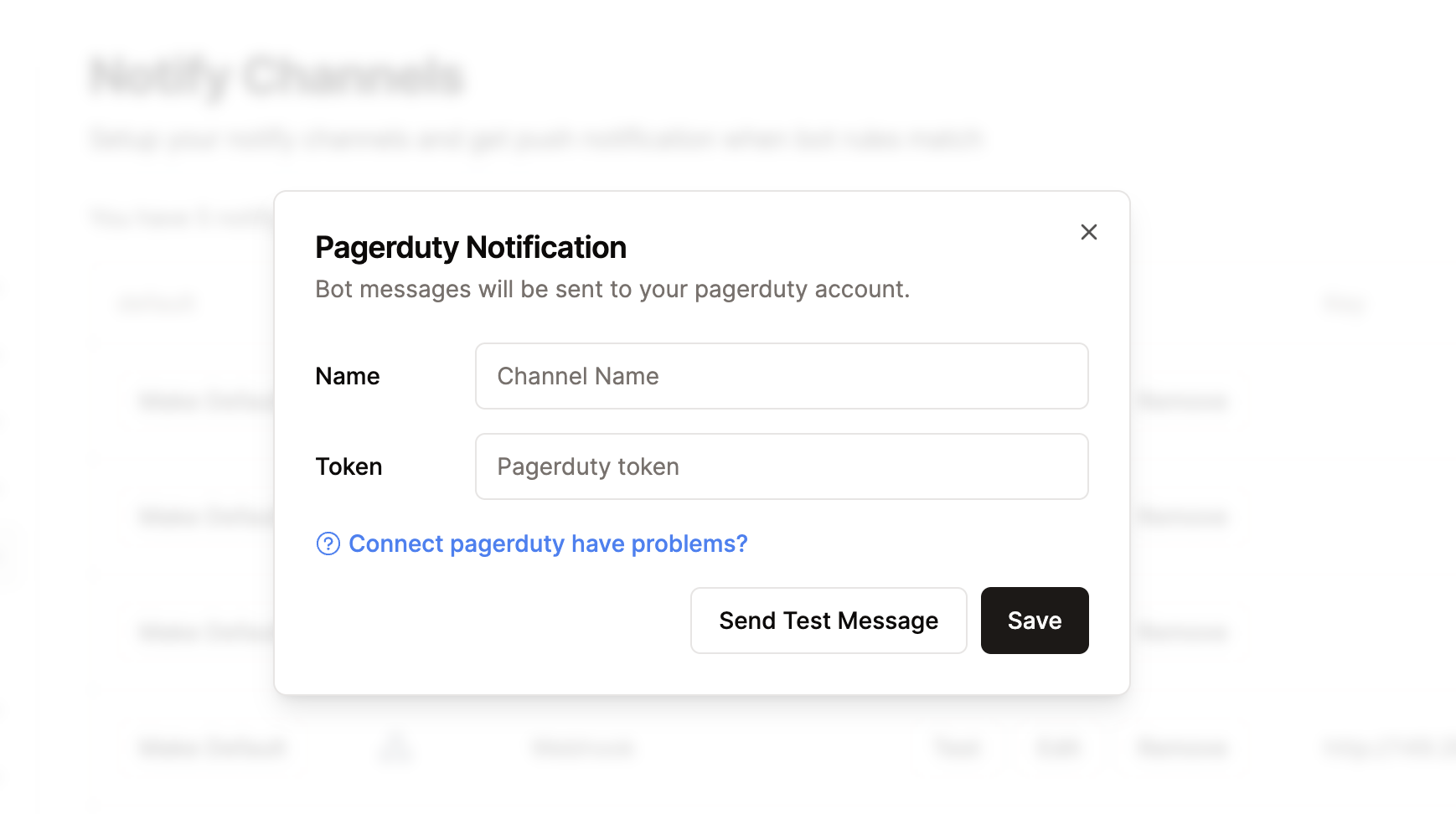Save the Pagerduty notification channel
1456x814 pixels.
[1034, 621]
